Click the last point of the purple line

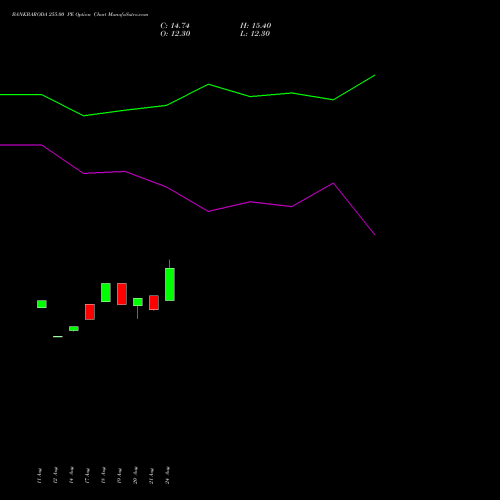tap(375, 235)
